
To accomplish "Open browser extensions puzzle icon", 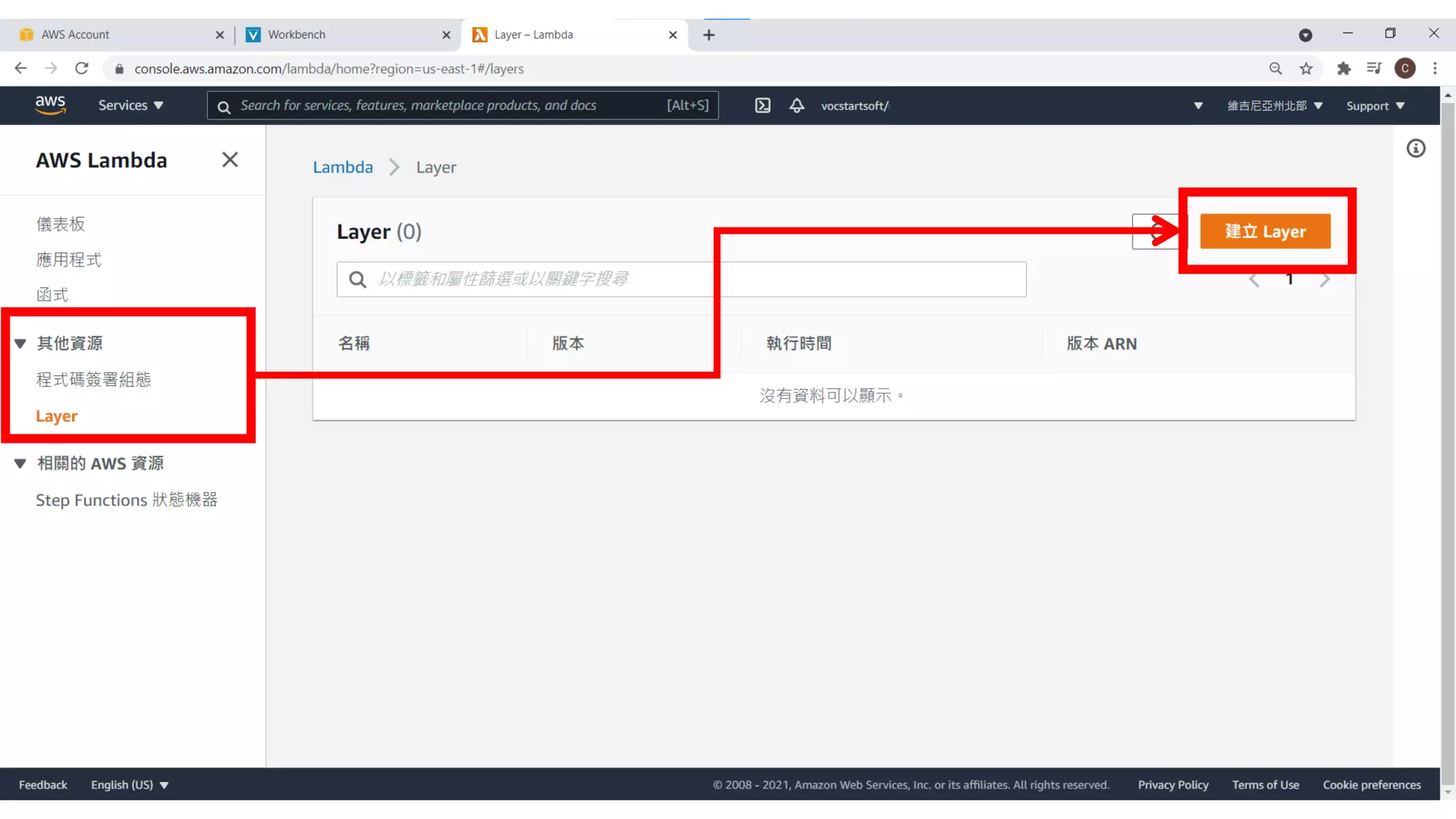I will pos(1343,68).
